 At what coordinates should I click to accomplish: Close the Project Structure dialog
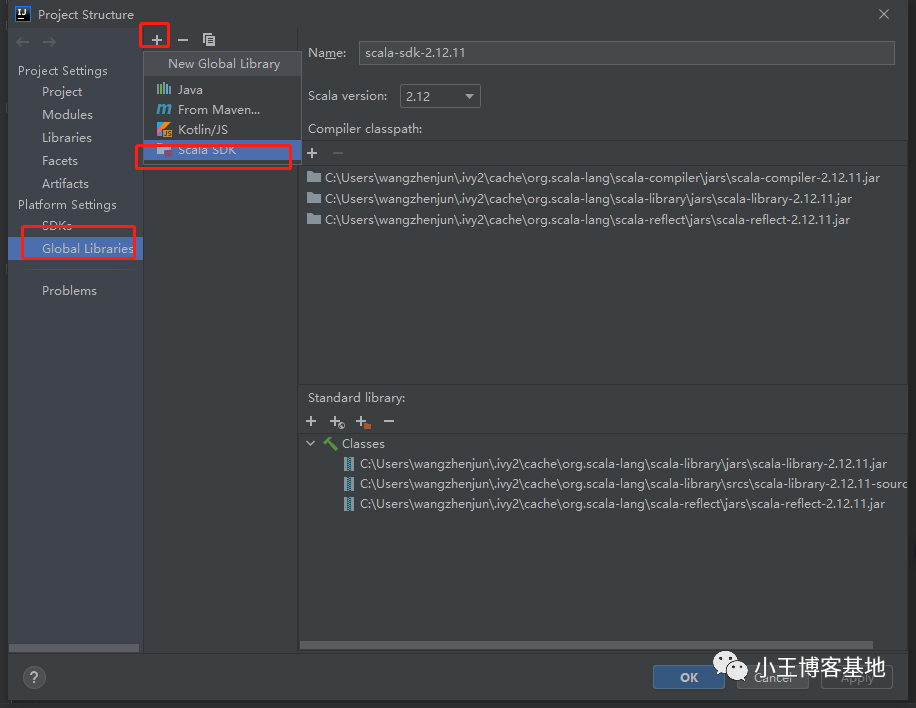884,14
